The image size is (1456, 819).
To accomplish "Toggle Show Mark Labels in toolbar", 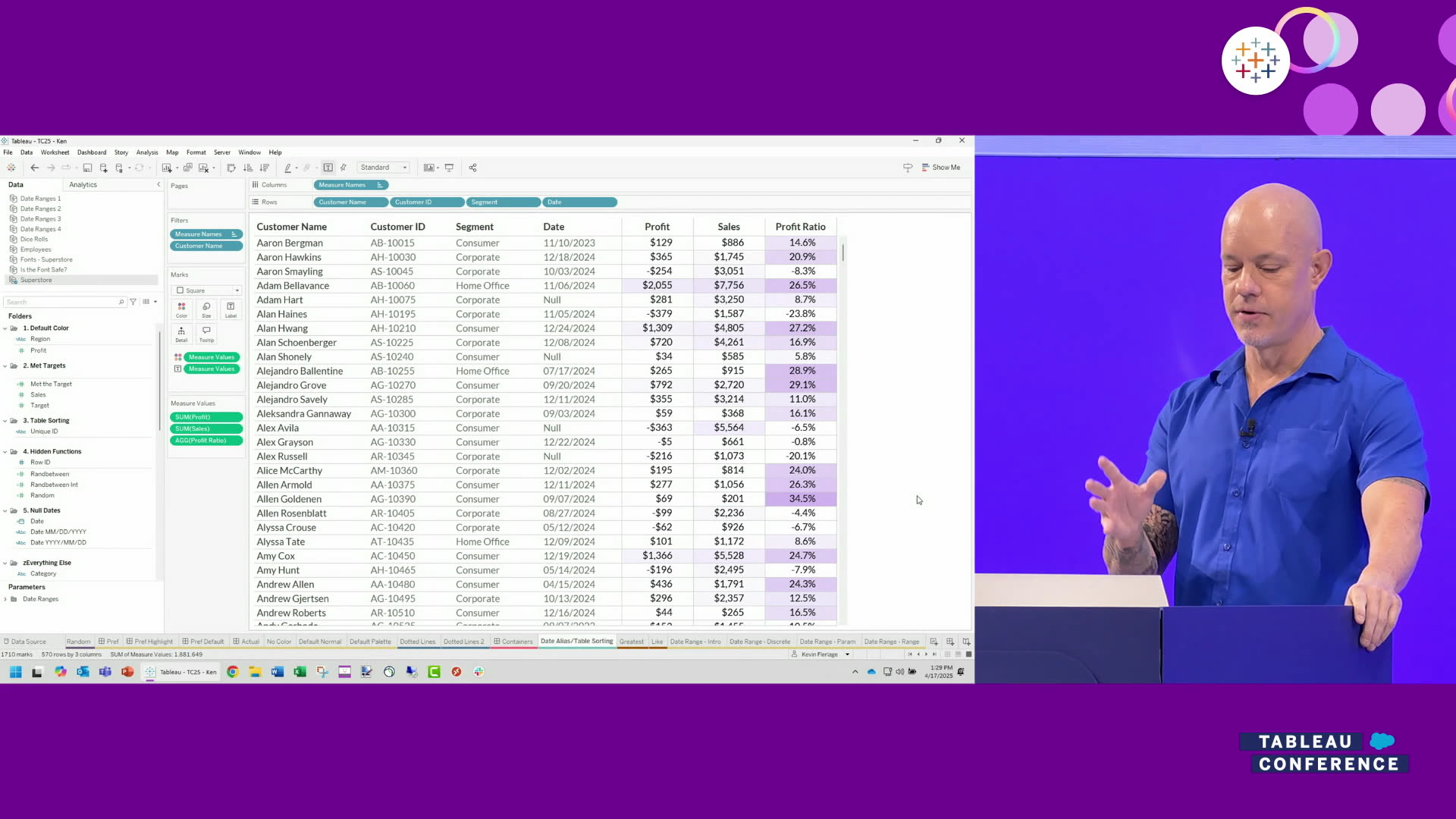I will (x=328, y=168).
